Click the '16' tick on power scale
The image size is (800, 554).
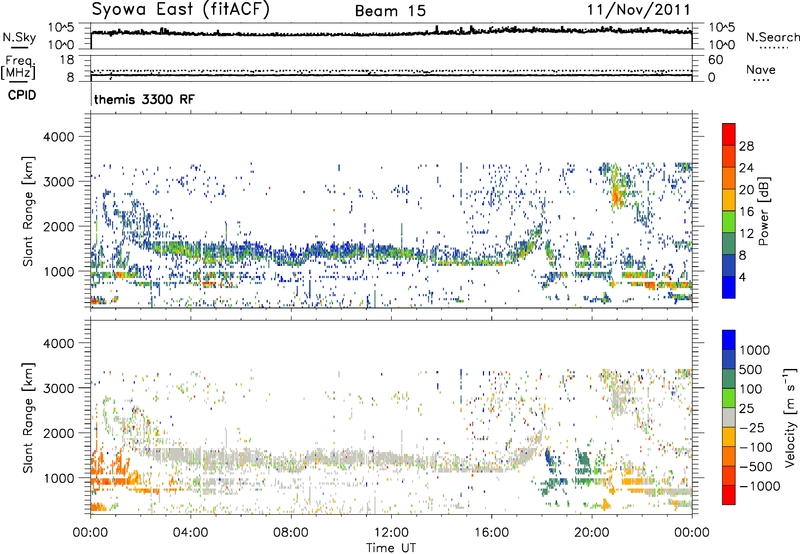click(746, 212)
